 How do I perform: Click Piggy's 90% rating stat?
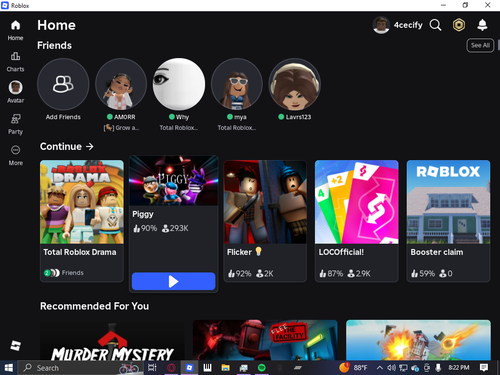pos(145,228)
